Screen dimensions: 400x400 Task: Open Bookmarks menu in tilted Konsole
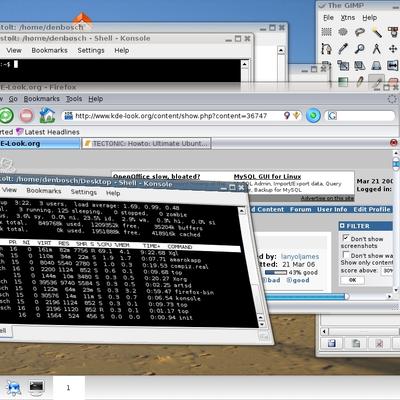[x=44, y=191]
